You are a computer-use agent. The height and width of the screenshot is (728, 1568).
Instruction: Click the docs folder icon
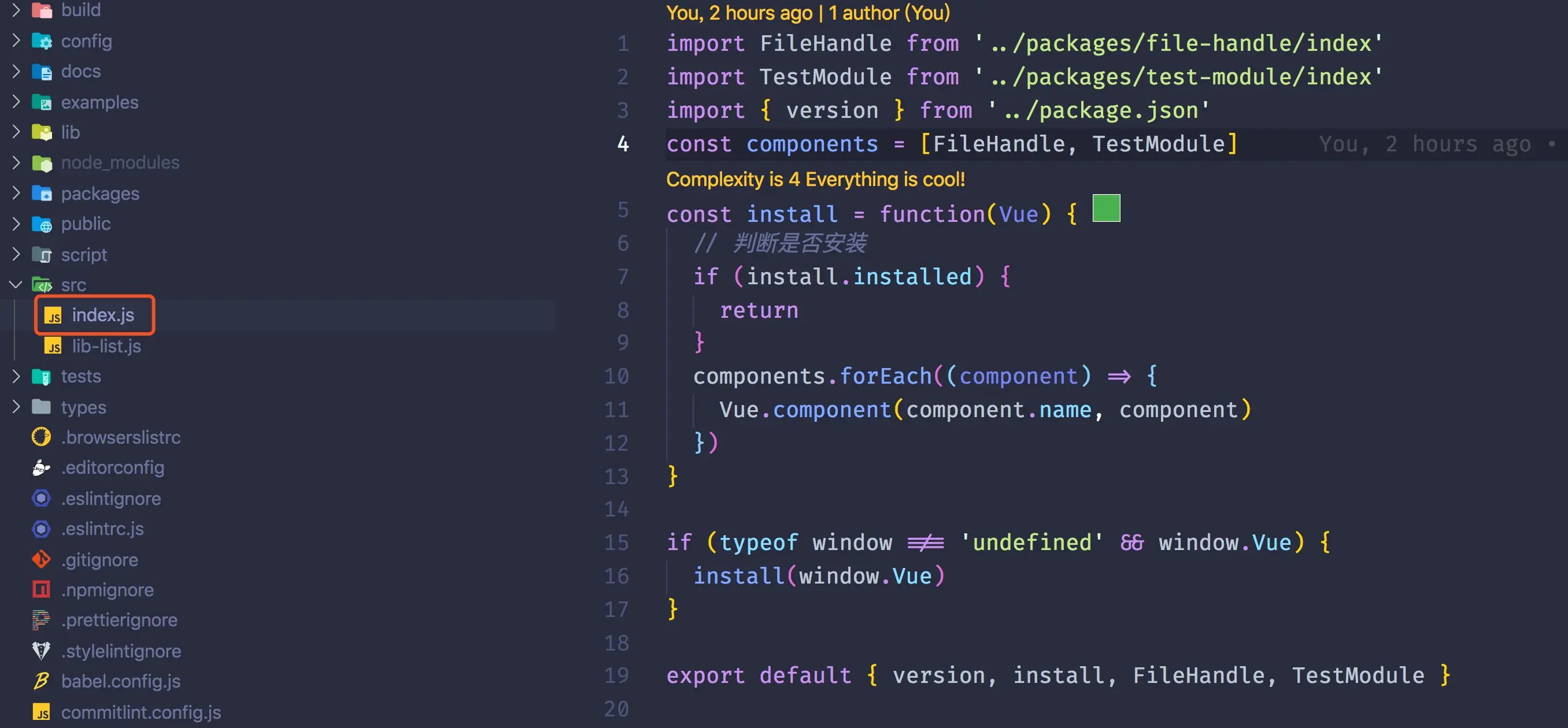(x=42, y=72)
